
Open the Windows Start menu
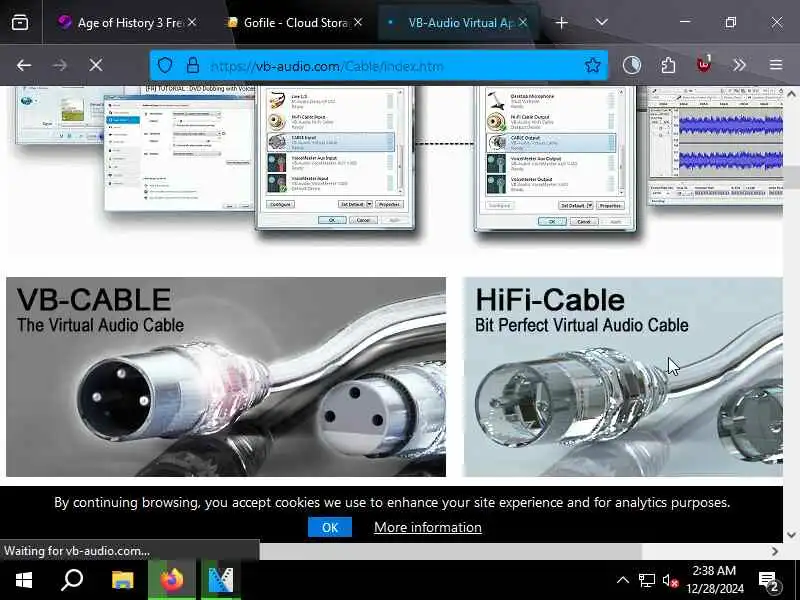(x=23, y=580)
